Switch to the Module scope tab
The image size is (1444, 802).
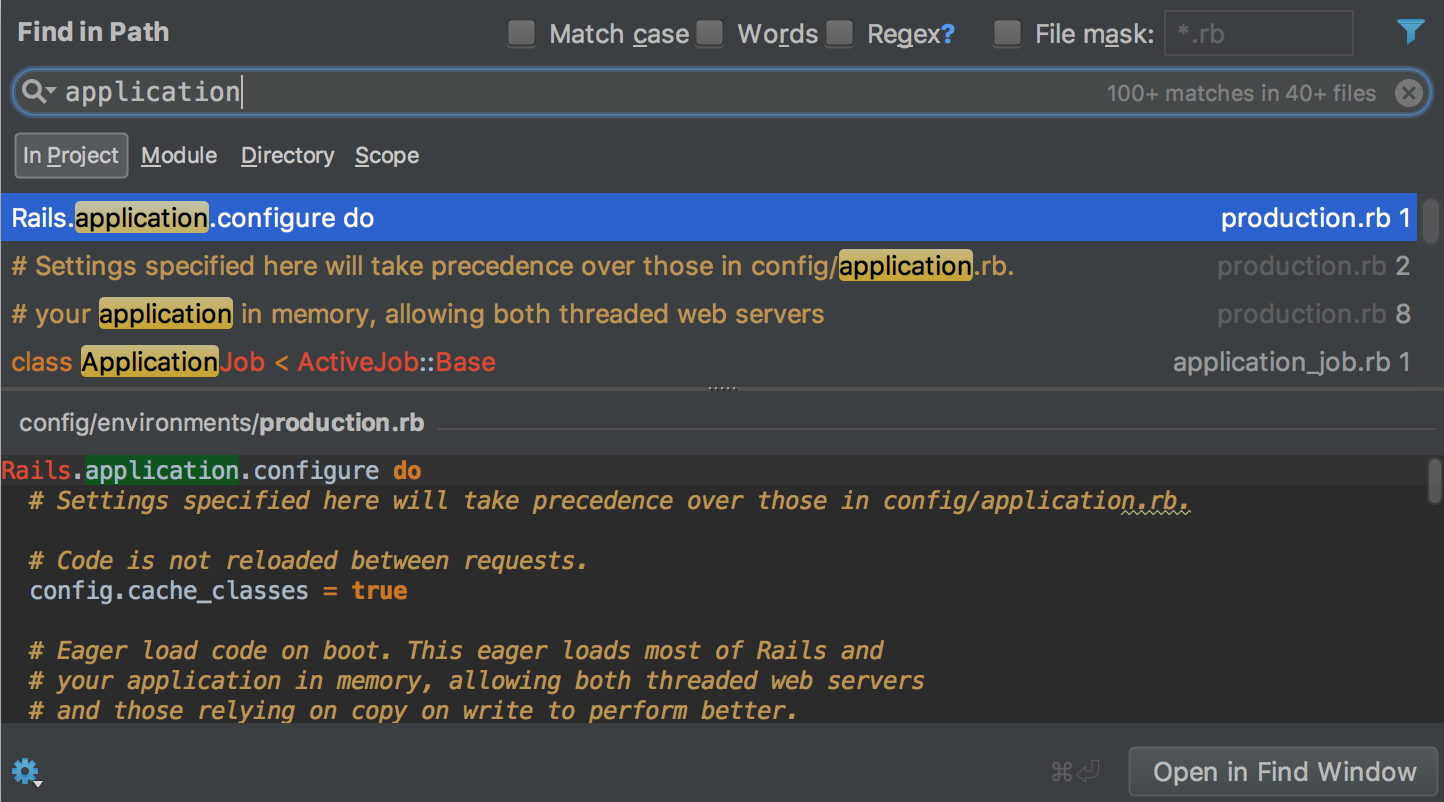(x=179, y=155)
